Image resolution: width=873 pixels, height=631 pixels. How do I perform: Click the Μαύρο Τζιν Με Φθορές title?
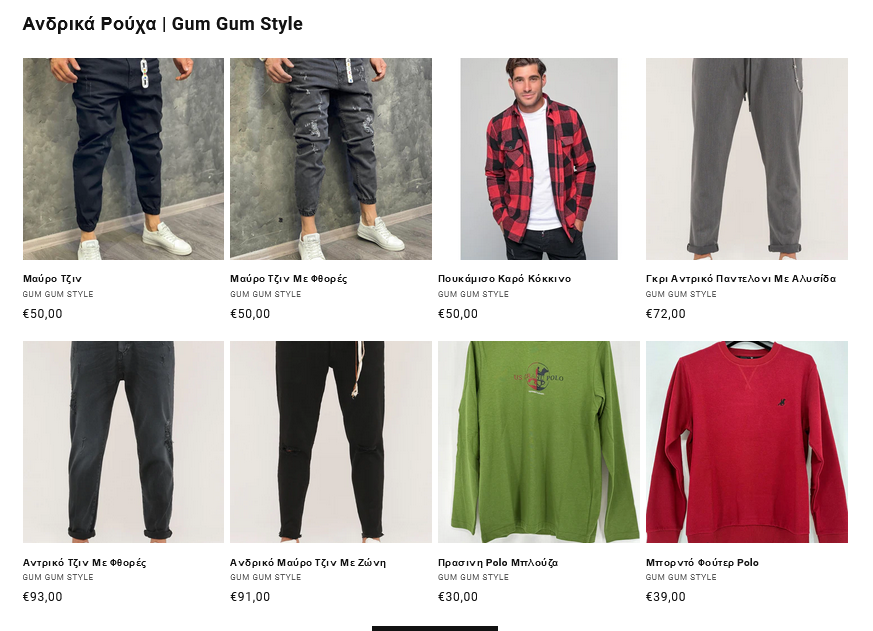288,278
